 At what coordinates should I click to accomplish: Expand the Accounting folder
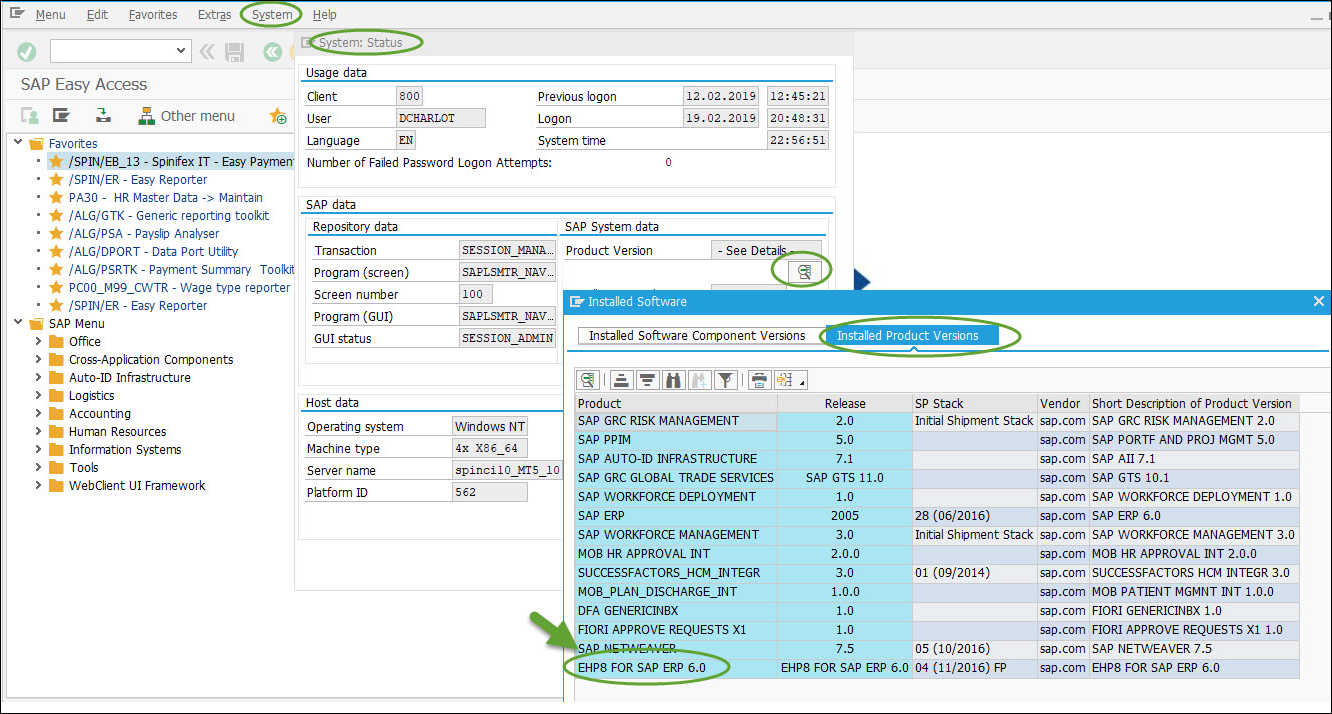click(39, 413)
